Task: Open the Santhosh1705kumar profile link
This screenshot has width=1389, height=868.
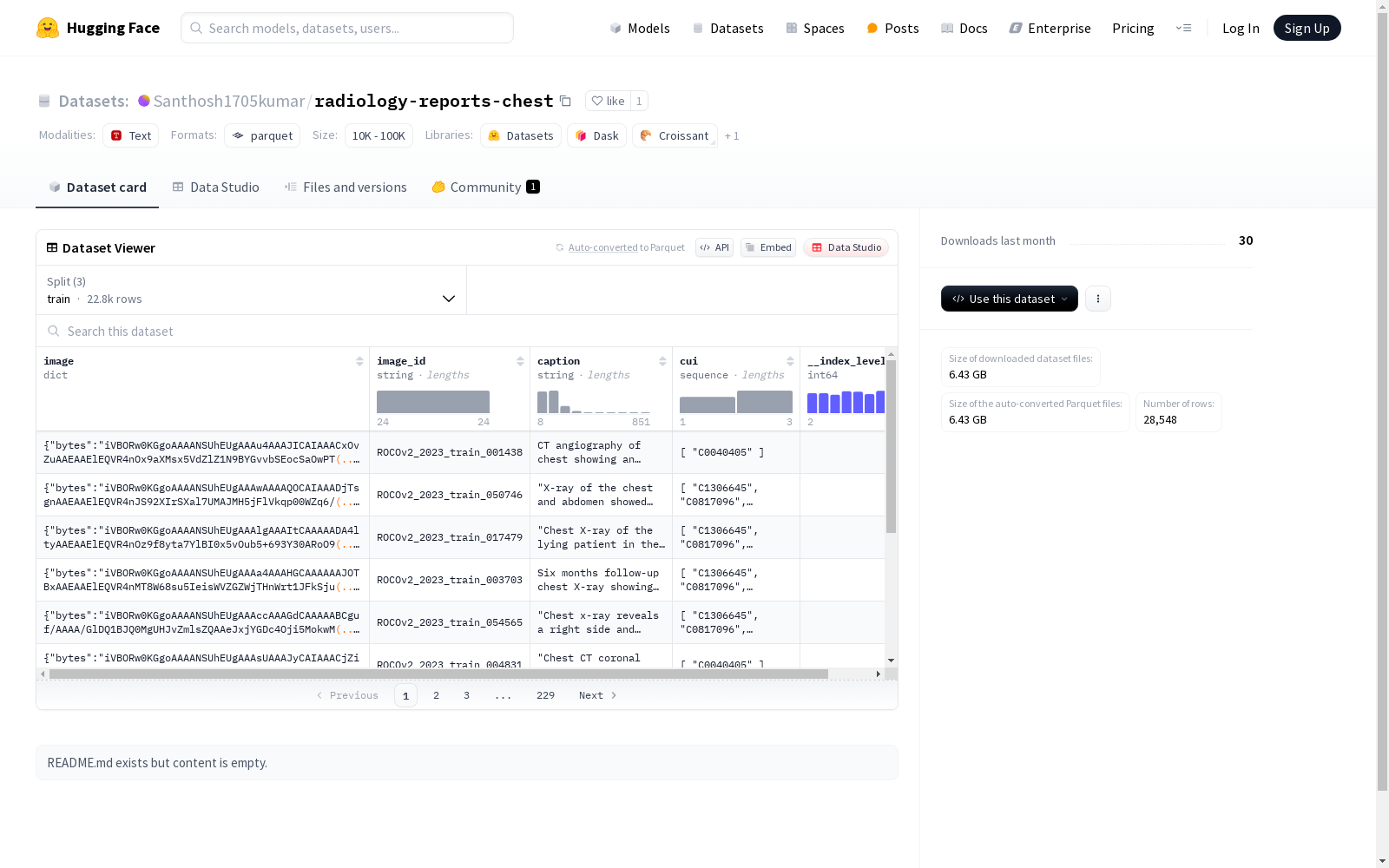Action: click(229, 101)
